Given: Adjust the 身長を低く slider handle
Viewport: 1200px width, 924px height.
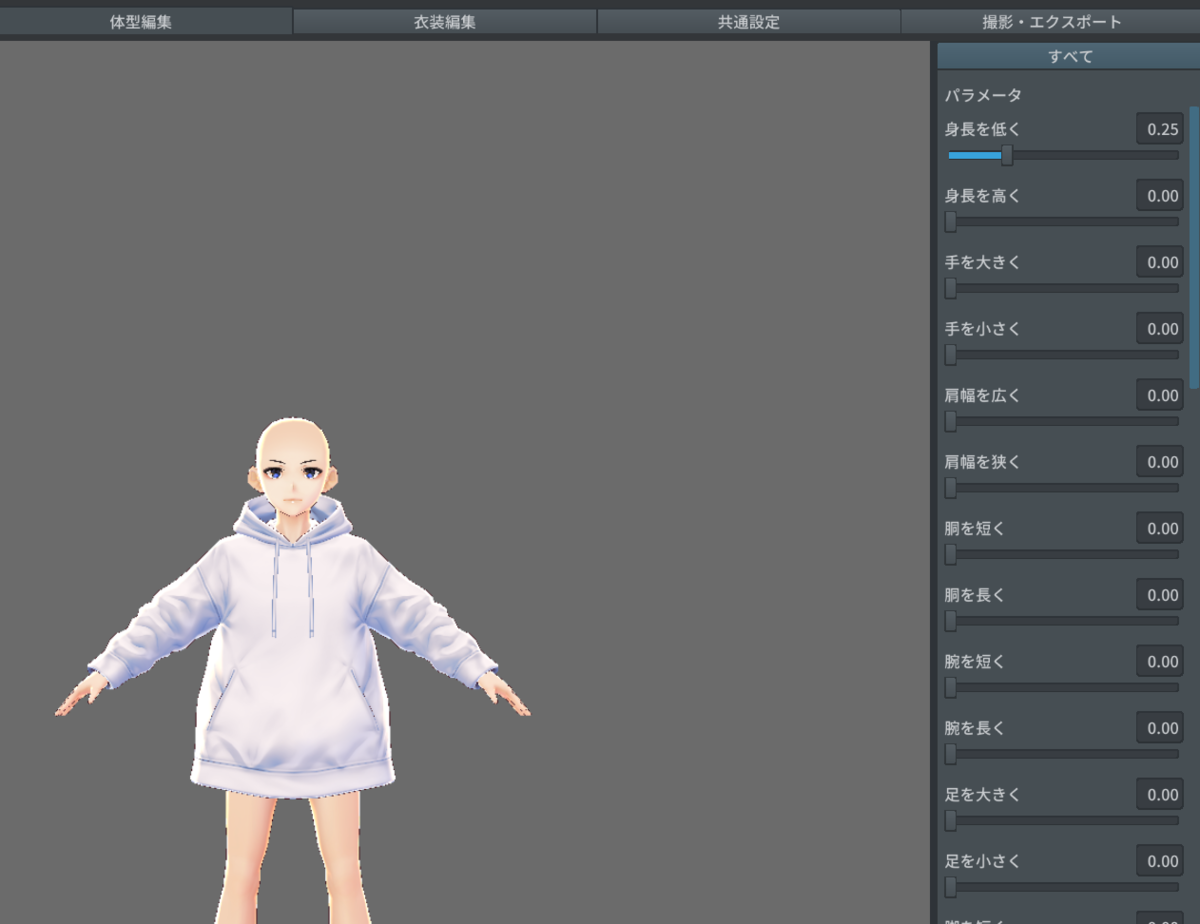Looking at the screenshot, I should (1007, 155).
